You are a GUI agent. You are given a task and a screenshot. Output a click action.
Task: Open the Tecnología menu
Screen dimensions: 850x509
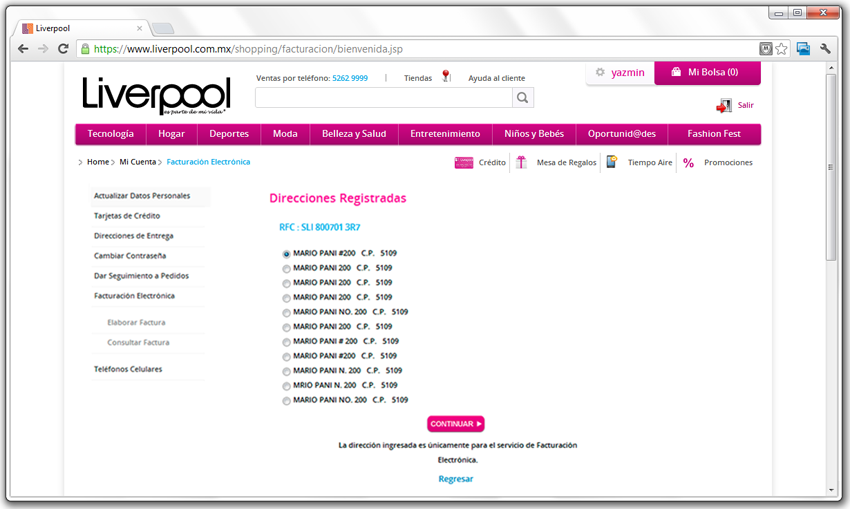click(x=111, y=134)
